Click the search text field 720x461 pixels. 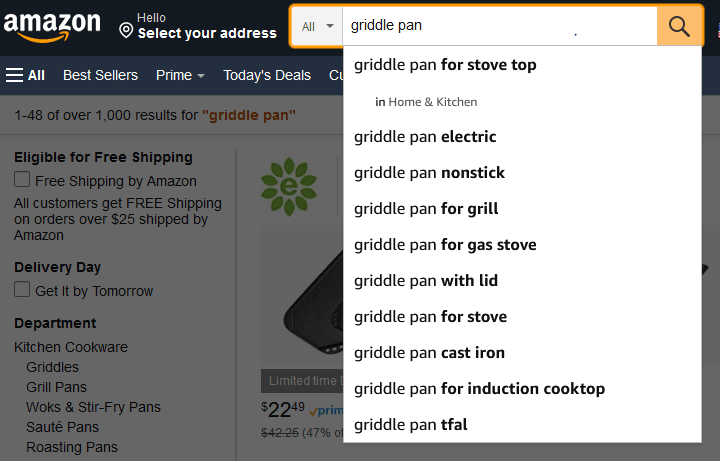(500, 26)
